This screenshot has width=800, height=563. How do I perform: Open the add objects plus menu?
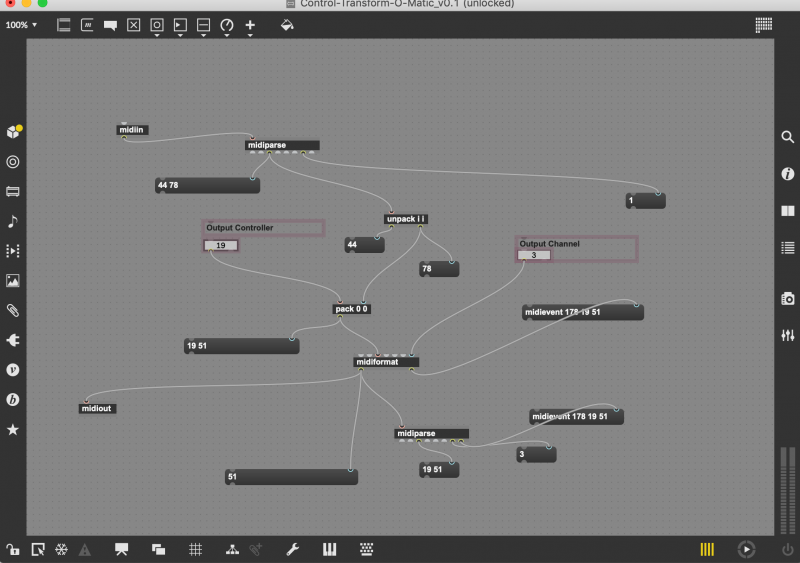pyautogui.click(x=250, y=26)
